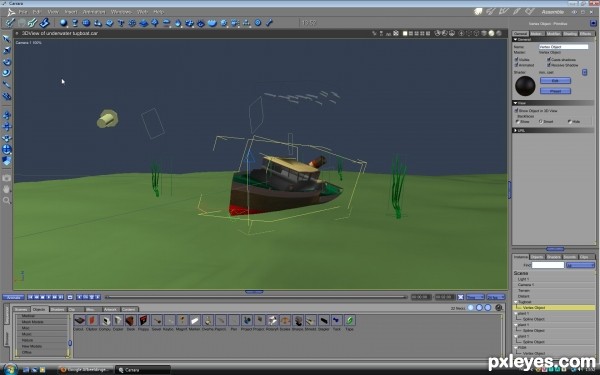Open the File menu
The height and width of the screenshot is (375, 600).
(23, 12)
